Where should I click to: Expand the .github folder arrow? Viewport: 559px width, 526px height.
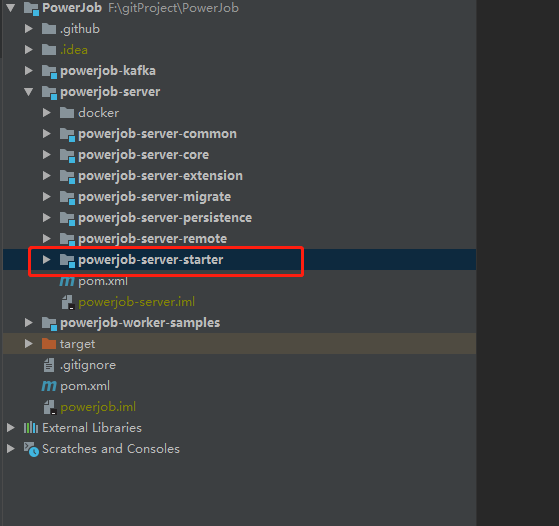point(29,29)
